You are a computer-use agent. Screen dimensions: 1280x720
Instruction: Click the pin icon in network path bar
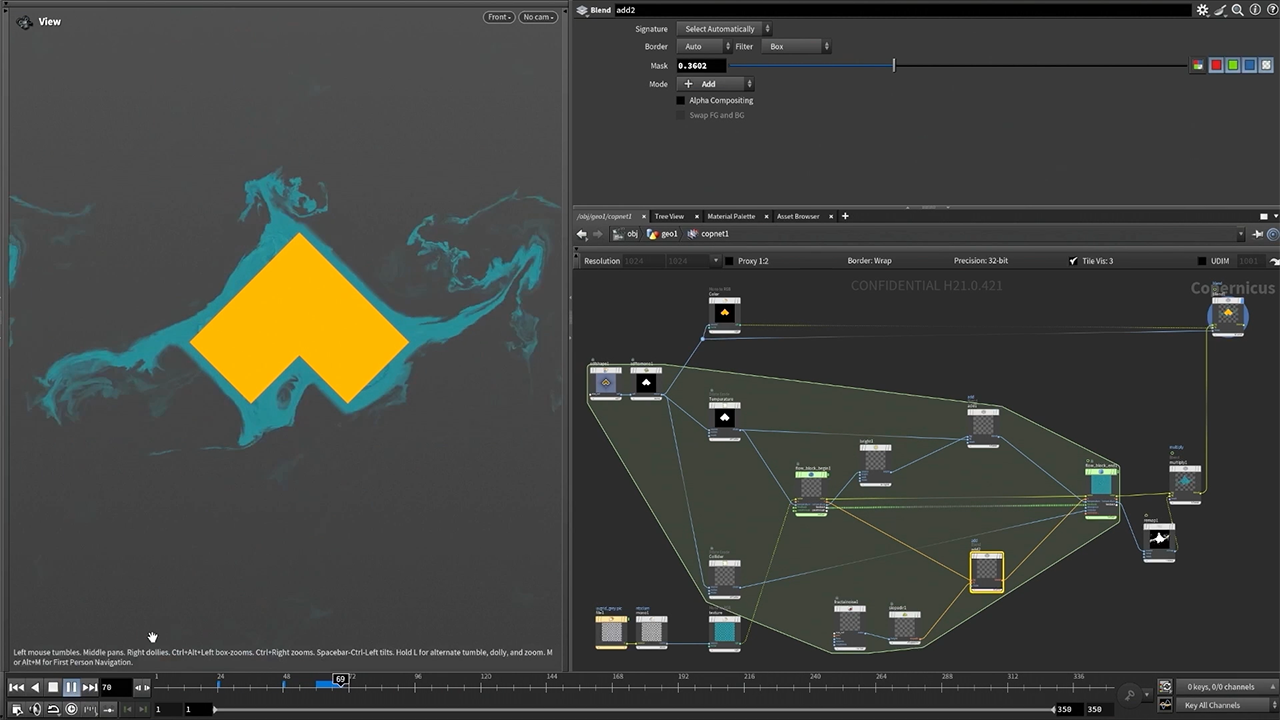(1258, 234)
